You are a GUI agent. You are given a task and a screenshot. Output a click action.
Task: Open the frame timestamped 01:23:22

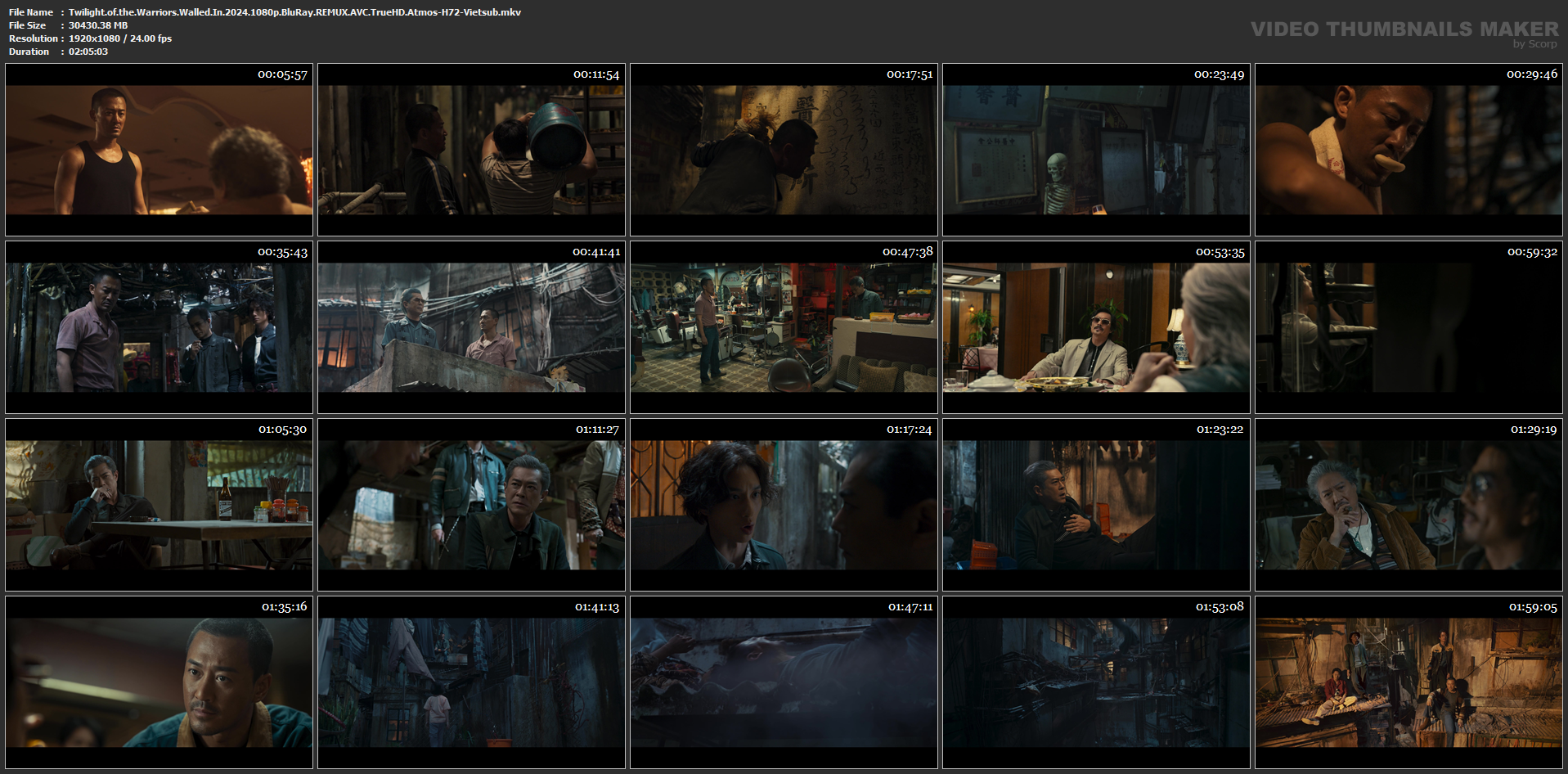(x=1096, y=505)
